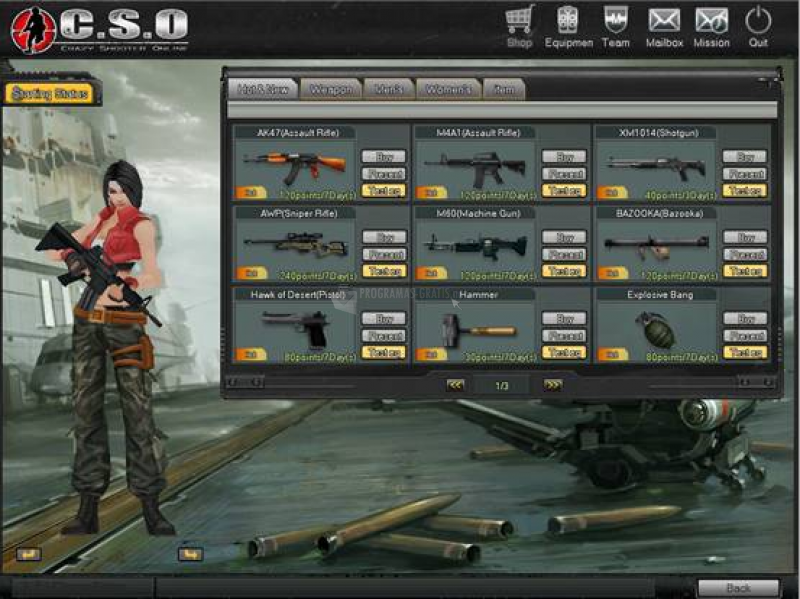The width and height of the screenshot is (800, 599).
Task: Click the Starting Status button
Action: pyautogui.click(x=50, y=94)
